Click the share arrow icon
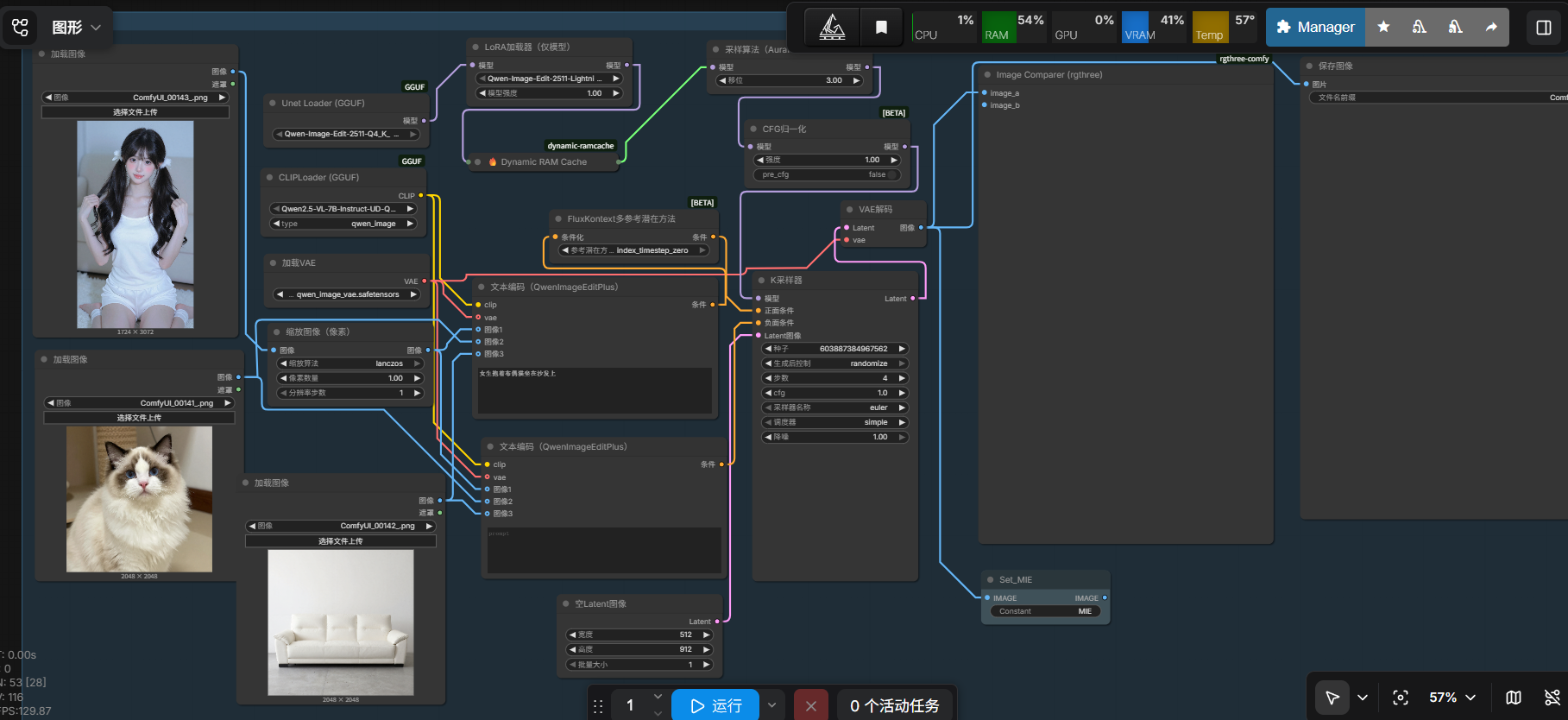This screenshot has height=720, width=1568. (x=1491, y=27)
